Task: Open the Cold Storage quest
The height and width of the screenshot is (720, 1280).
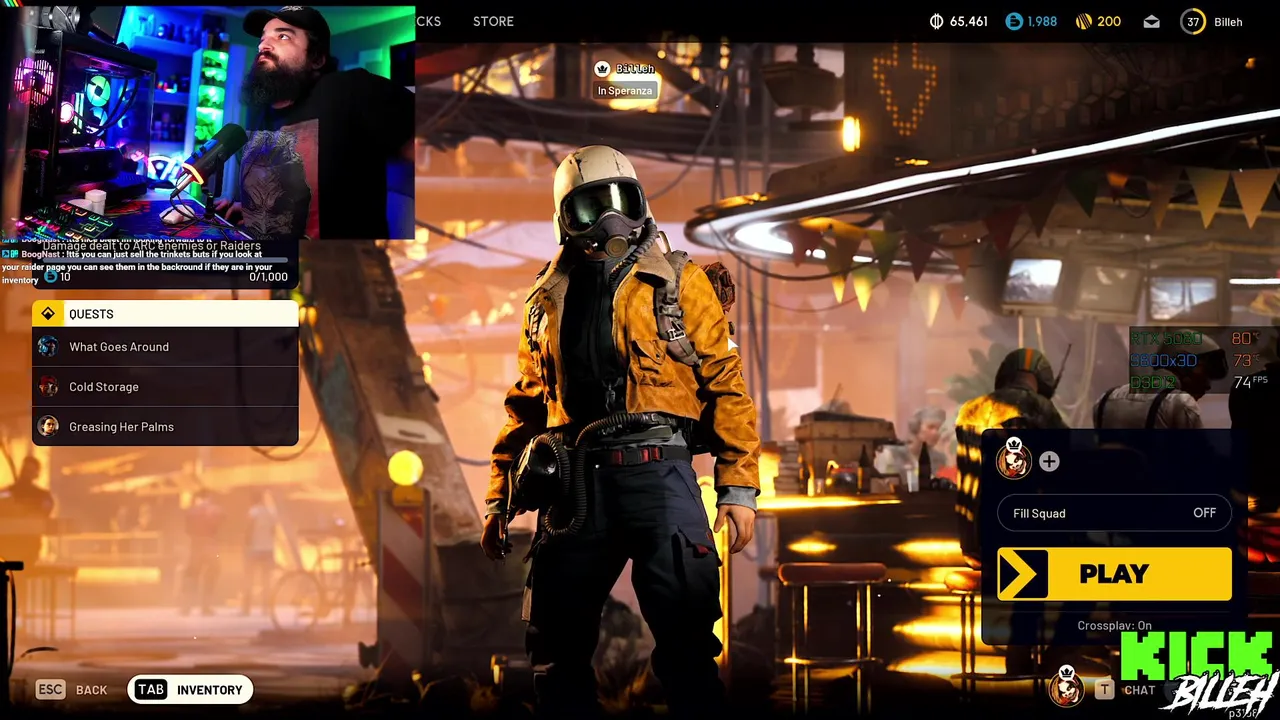Action: click(165, 387)
